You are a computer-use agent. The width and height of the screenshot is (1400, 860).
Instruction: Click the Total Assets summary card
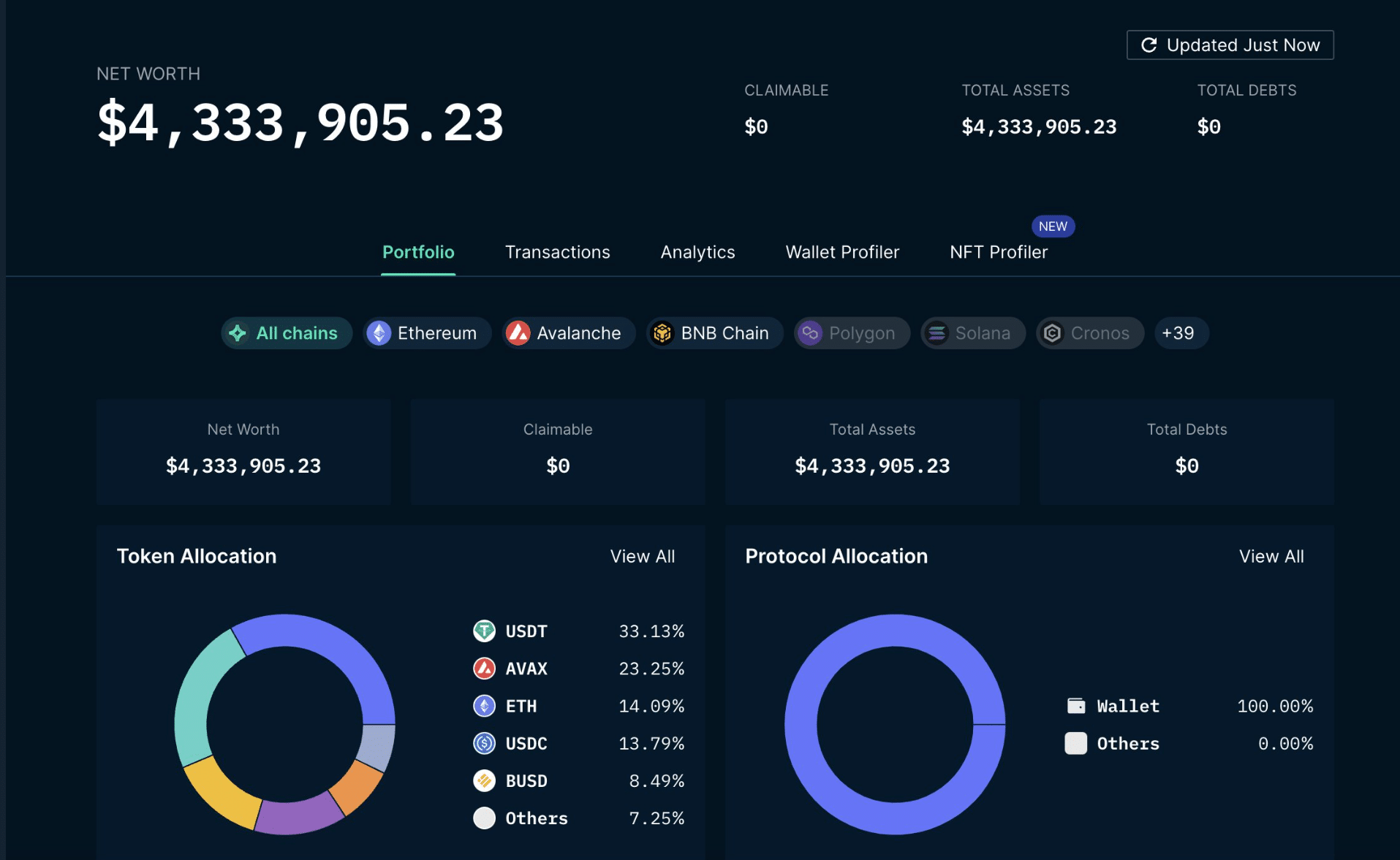871,452
